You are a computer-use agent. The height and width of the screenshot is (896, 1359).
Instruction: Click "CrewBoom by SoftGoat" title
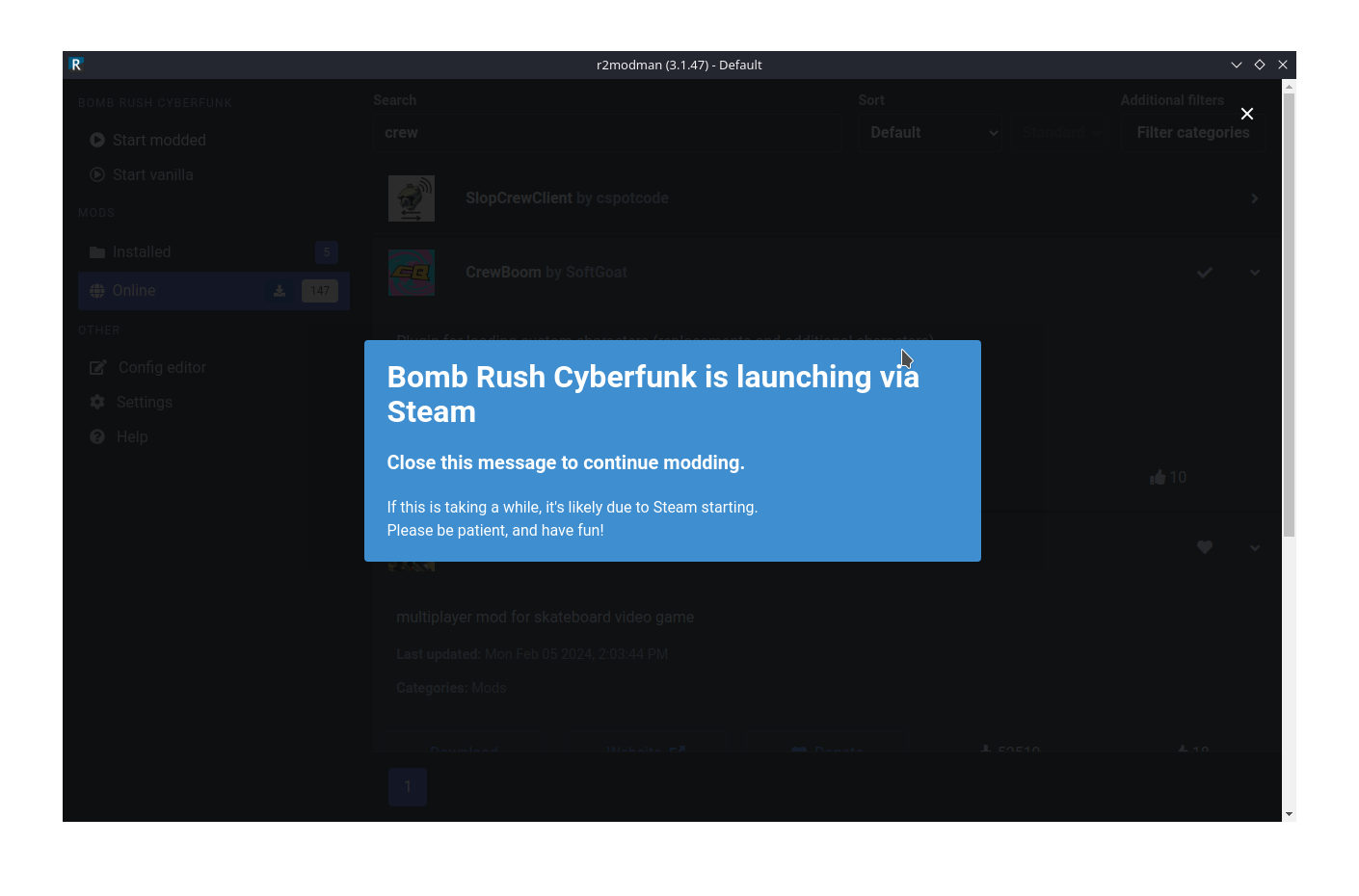click(x=546, y=272)
